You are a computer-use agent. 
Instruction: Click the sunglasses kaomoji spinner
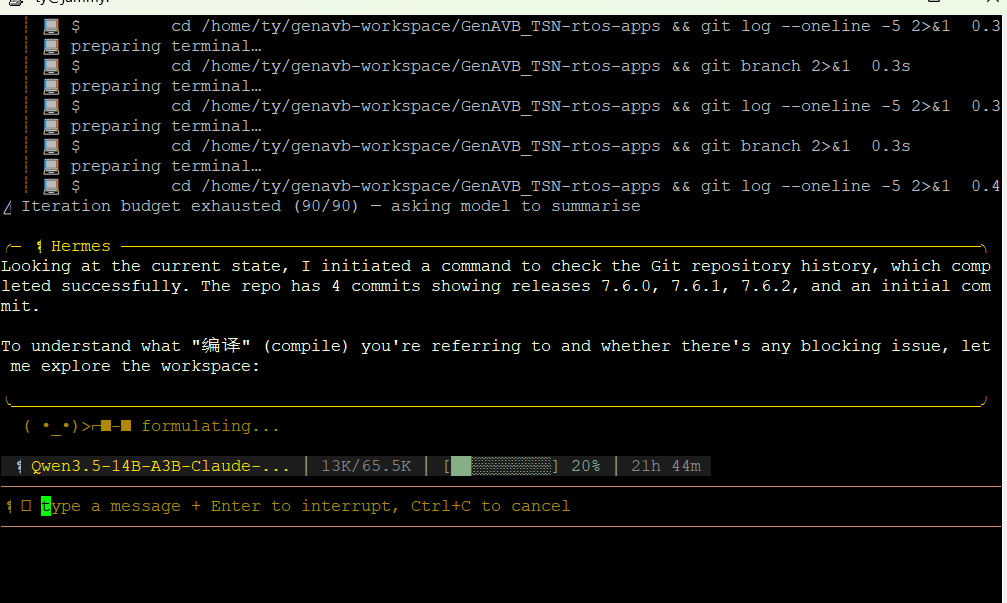pyautogui.click(x=78, y=426)
